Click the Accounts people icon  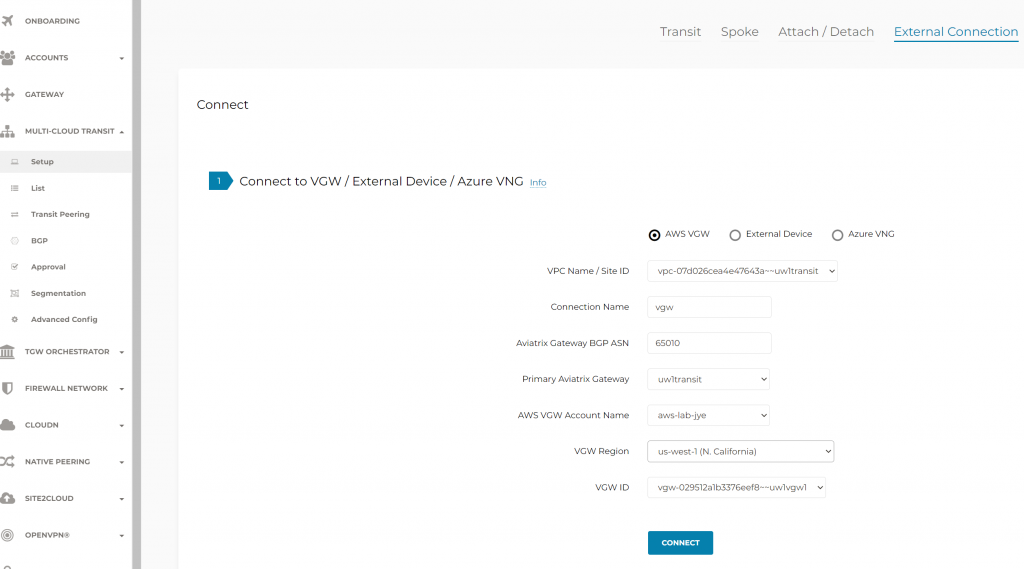click(7, 57)
